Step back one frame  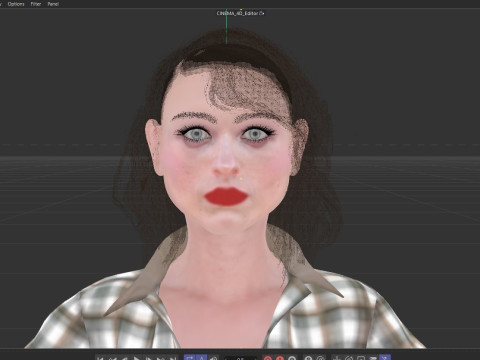[125, 358]
